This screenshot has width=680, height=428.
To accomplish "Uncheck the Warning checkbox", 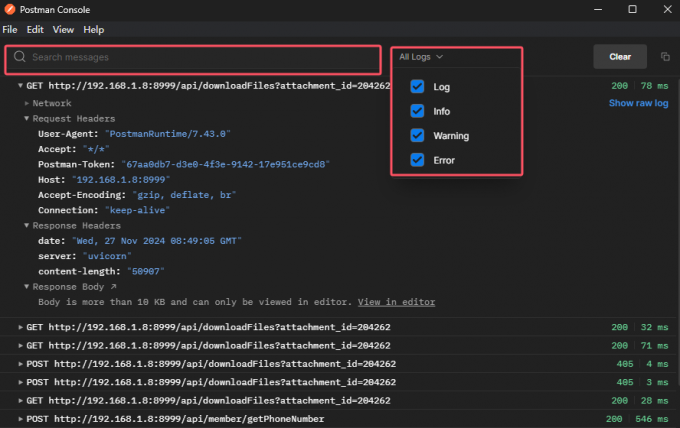I will pos(417,135).
